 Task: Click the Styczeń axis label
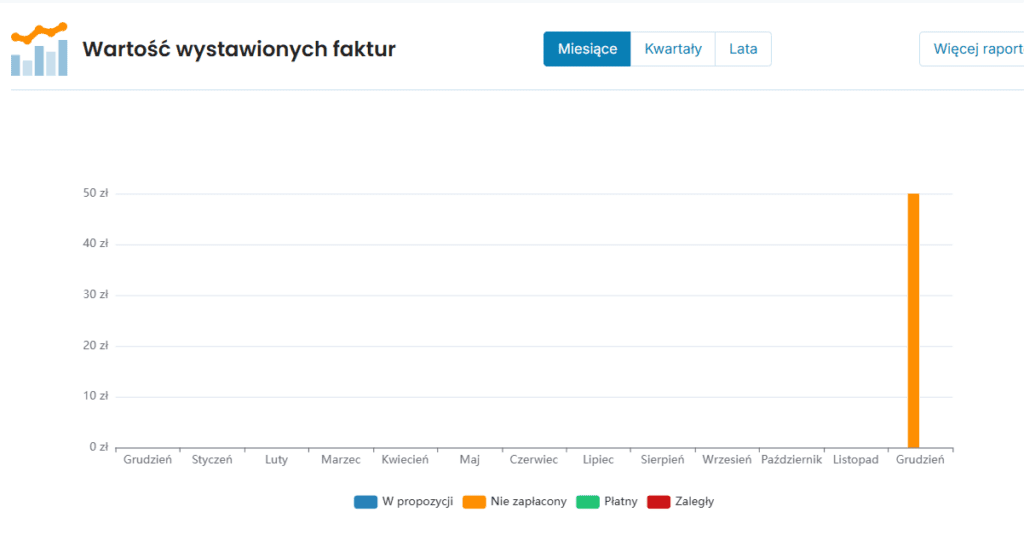[x=212, y=460]
